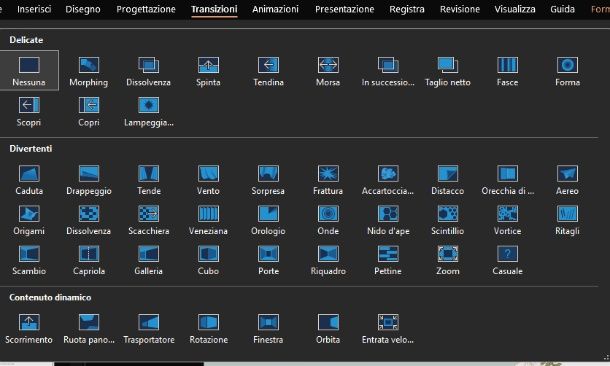Choose the Cubo transition
The height and width of the screenshot is (366, 610).
[x=208, y=260]
